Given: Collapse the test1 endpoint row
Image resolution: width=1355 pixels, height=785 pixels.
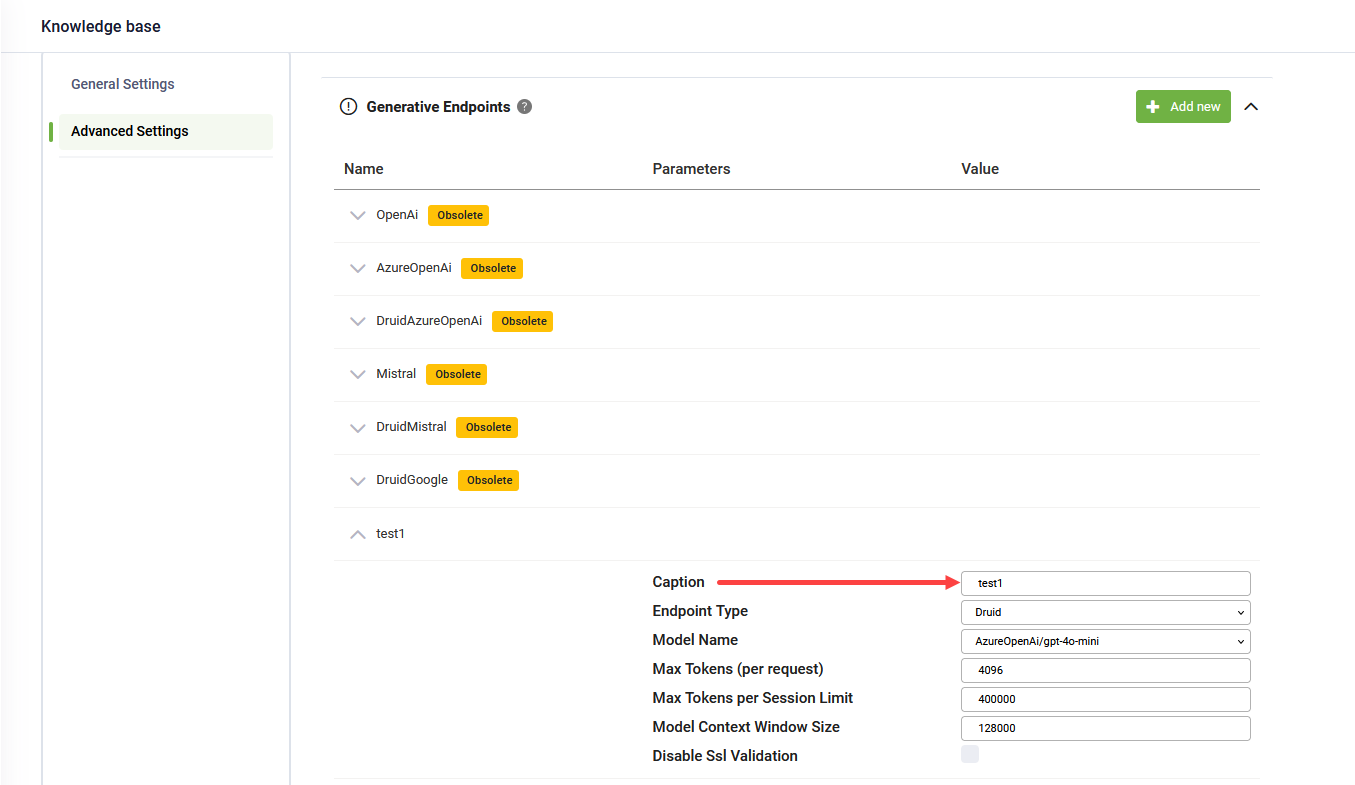Looking at the screenshot, I should click(x=358, y=534).
